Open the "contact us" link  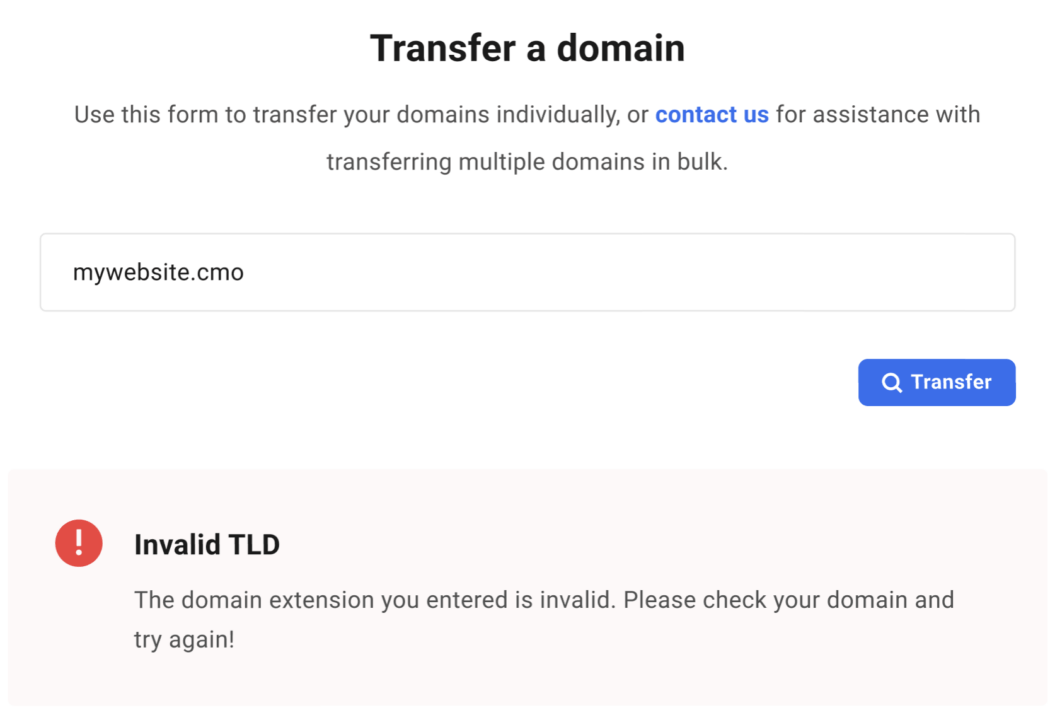point(711,114)
